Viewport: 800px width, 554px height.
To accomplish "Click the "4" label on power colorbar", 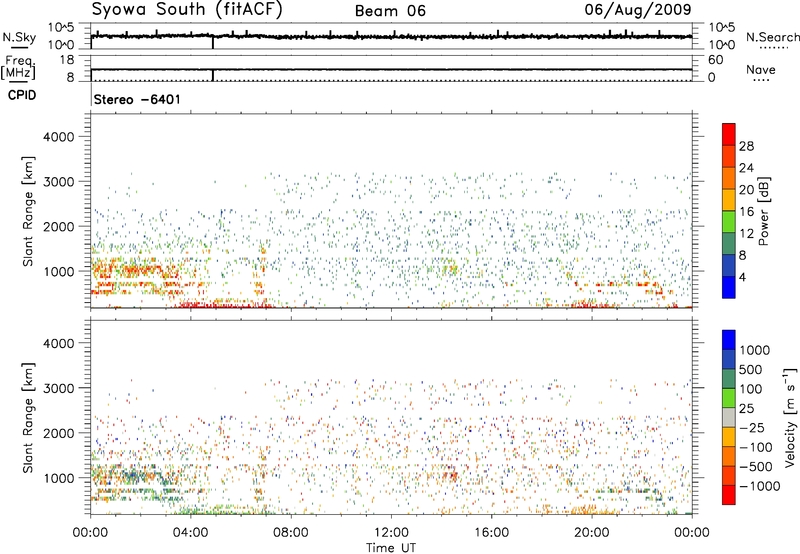I will click(x=742, y=277).
